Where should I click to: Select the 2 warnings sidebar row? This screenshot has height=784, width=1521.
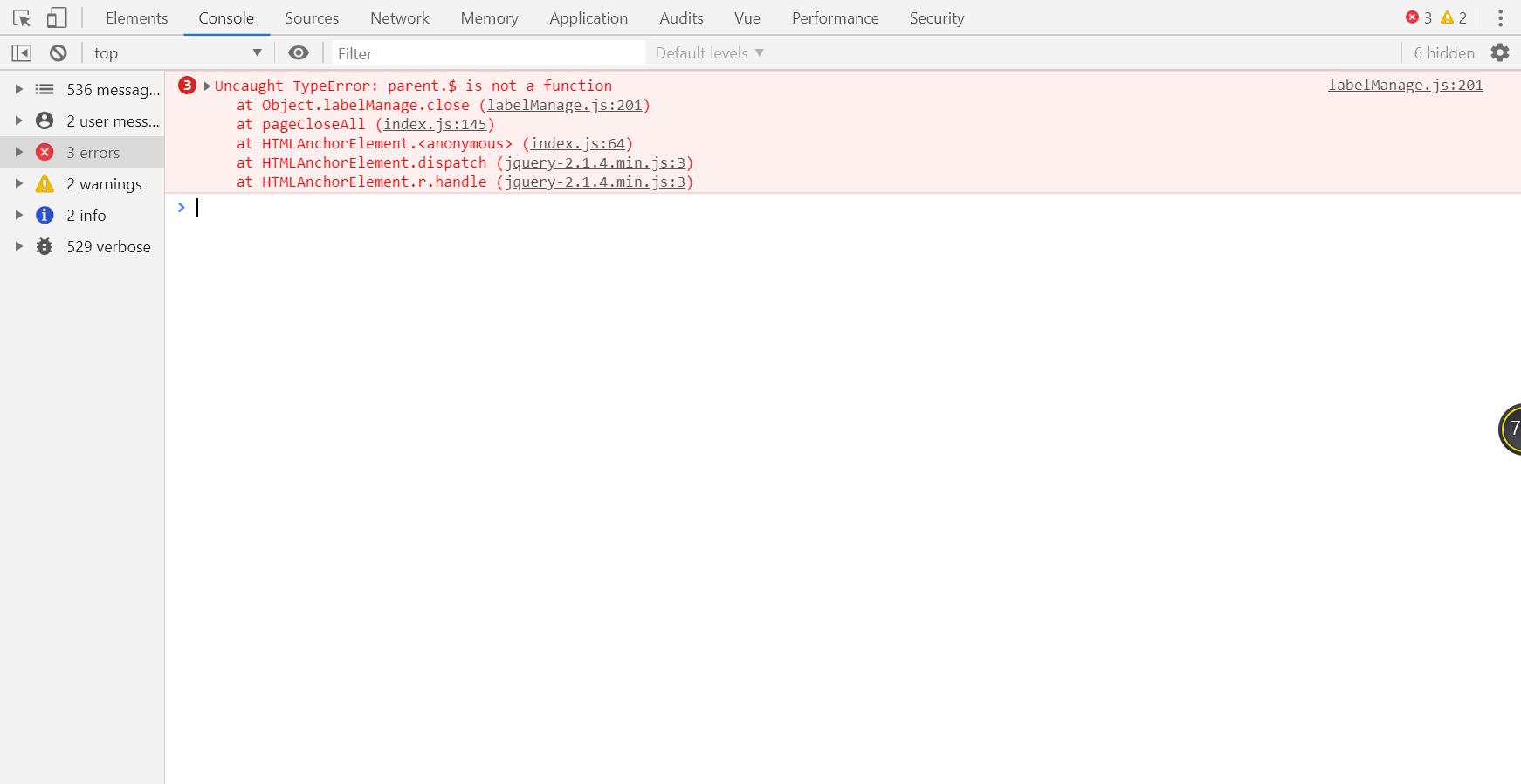click(82, 183)
